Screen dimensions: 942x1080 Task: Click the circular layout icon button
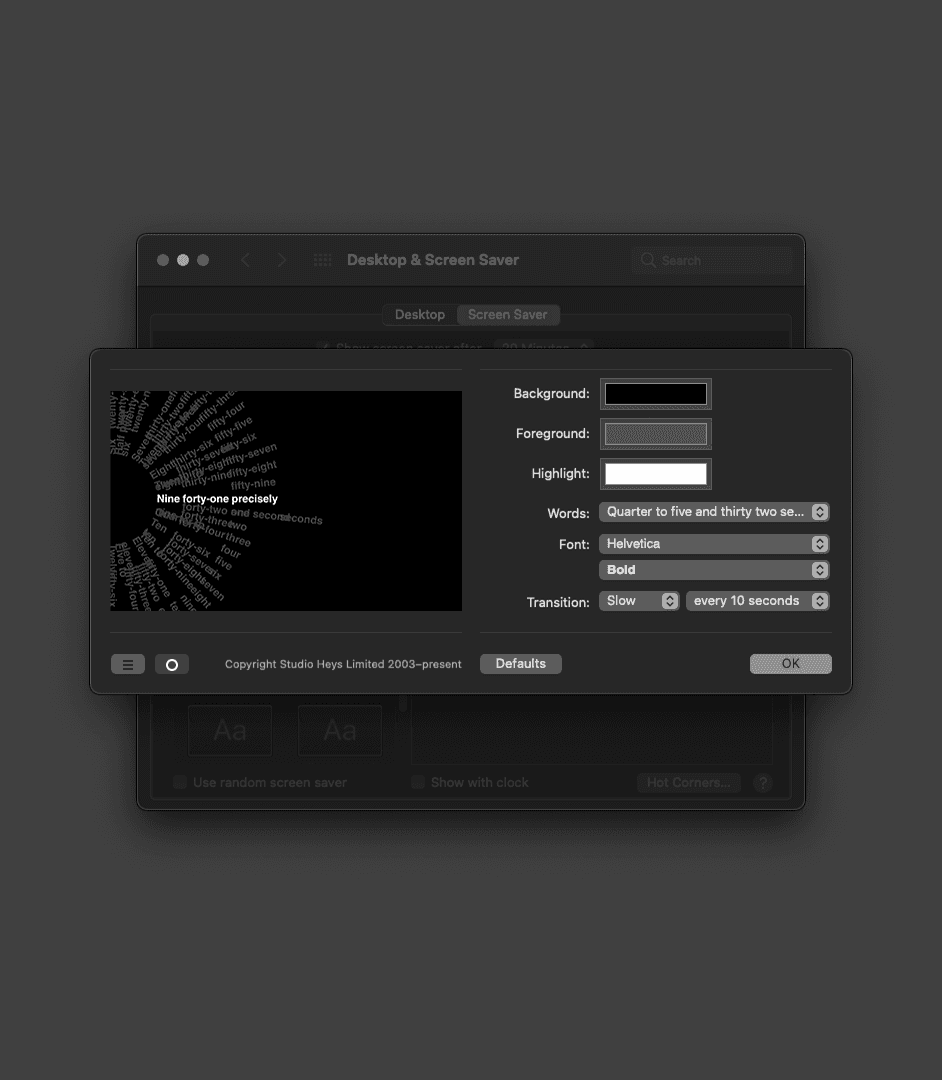pyautogui.click(x=172, y=664)
